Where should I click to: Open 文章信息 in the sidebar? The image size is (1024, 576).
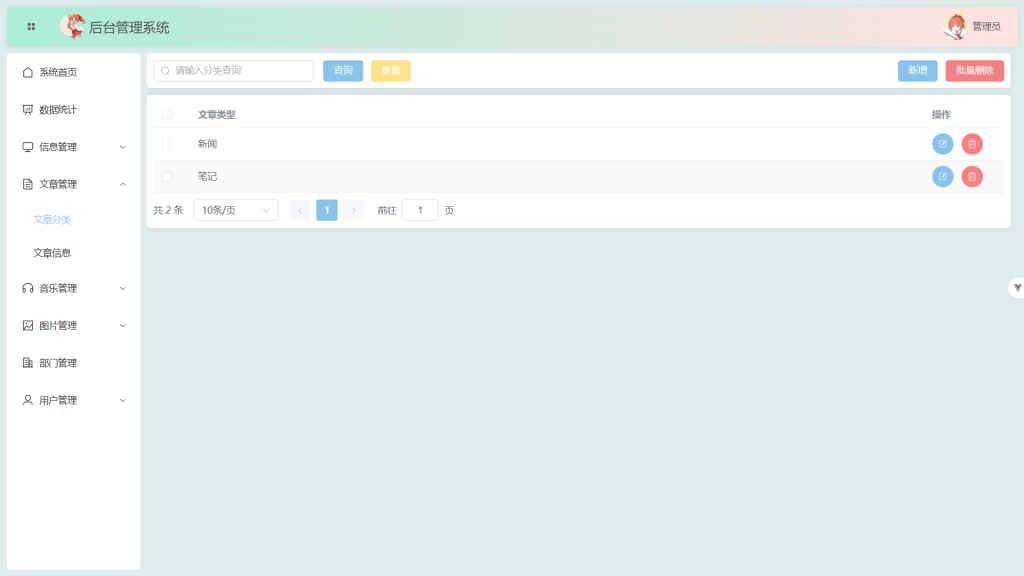[x=52, y=253]
